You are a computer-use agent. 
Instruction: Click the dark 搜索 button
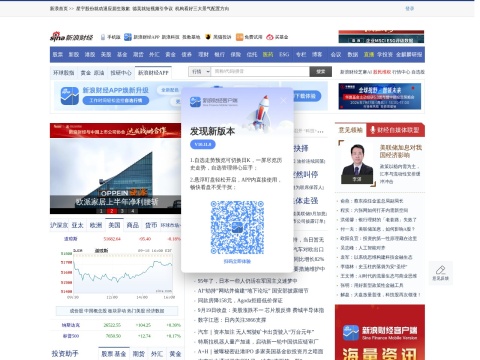point(320,72)
